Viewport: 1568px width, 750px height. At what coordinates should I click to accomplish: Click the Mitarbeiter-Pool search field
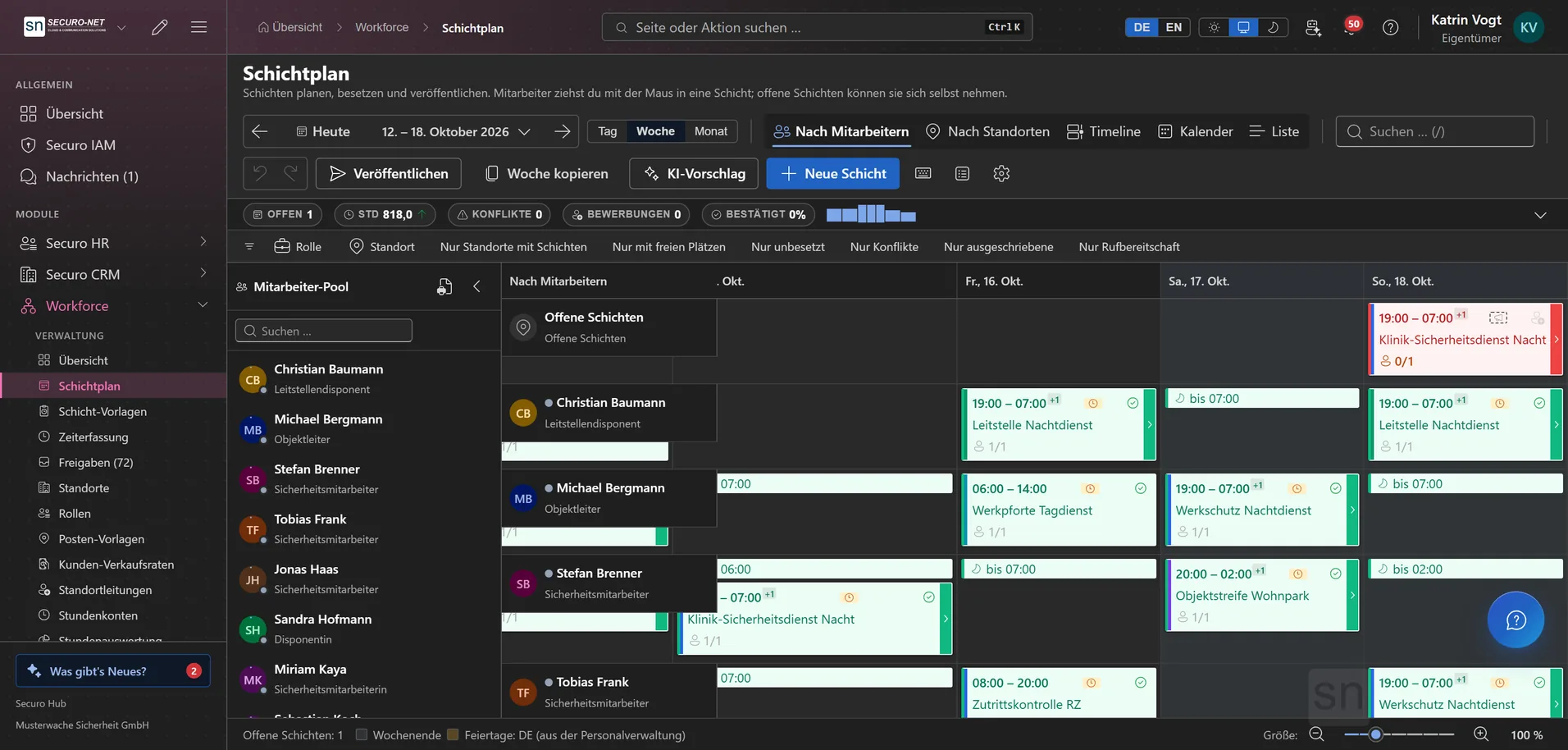point(324,331)
